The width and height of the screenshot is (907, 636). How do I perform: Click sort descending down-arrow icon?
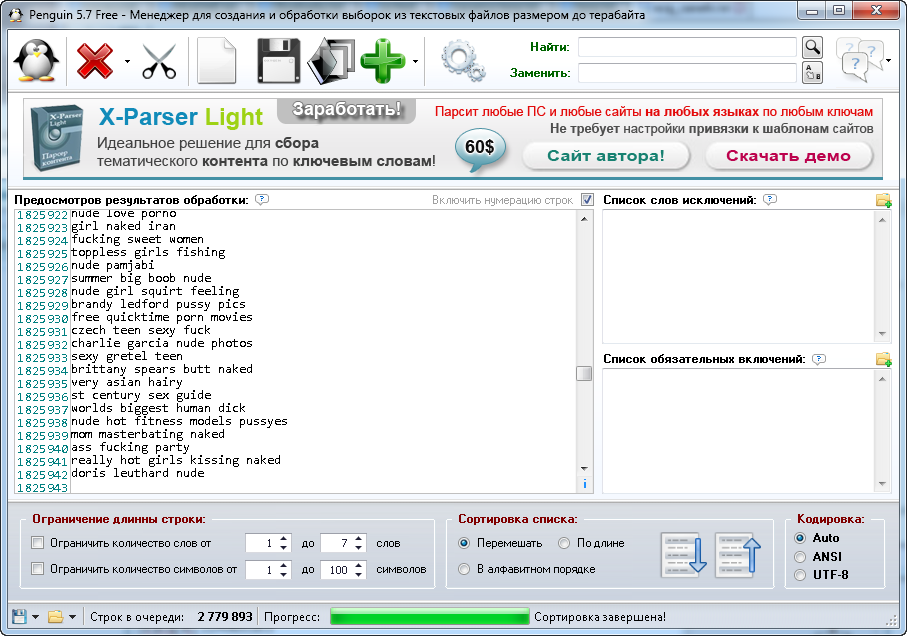click(x=684, y=555)
